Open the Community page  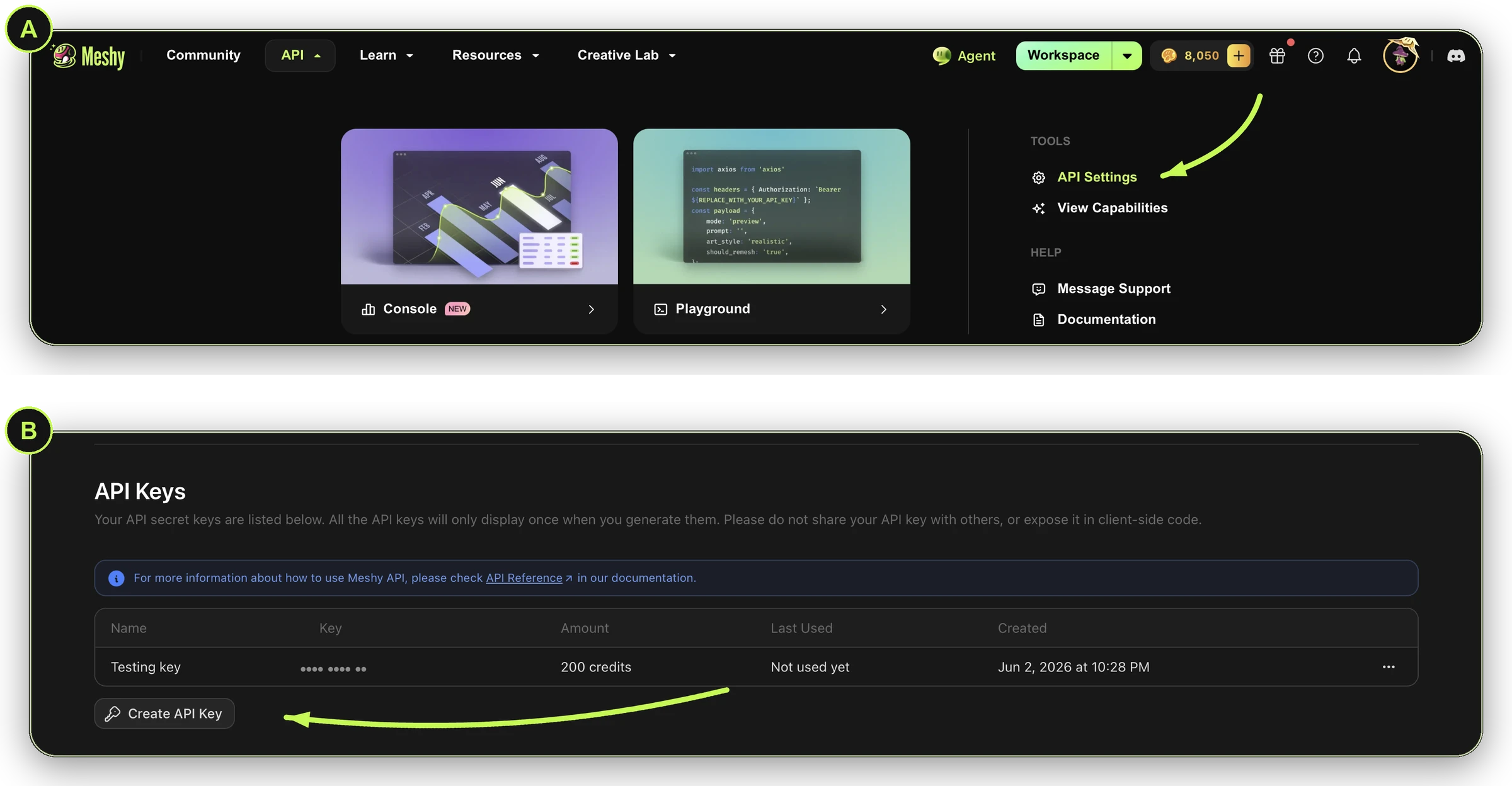point(203,55)
